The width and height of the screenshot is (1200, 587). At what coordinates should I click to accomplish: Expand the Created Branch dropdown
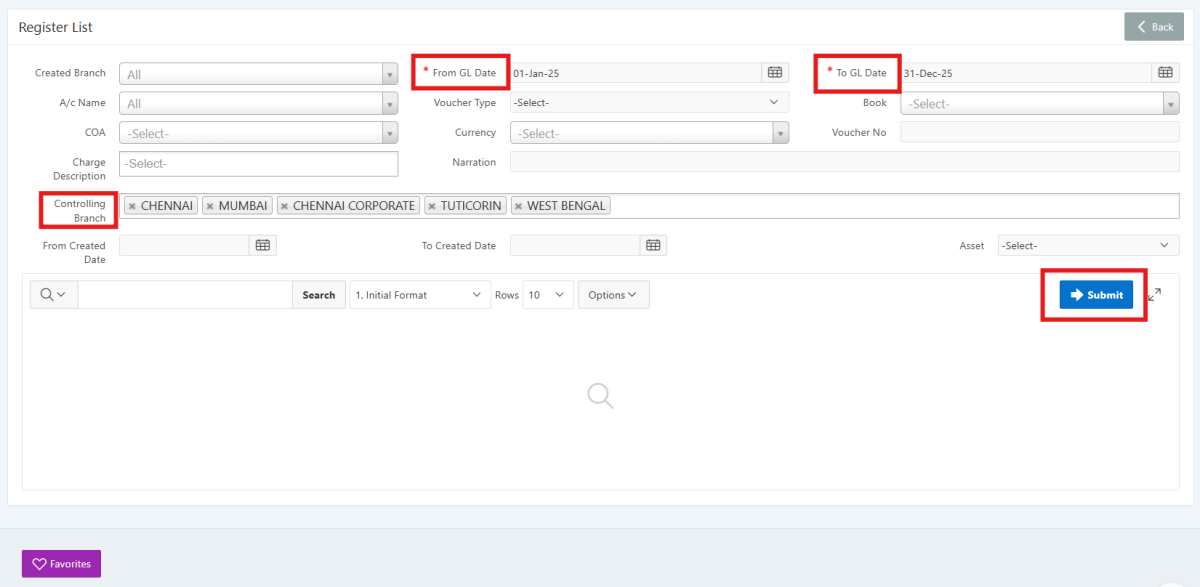390,74
